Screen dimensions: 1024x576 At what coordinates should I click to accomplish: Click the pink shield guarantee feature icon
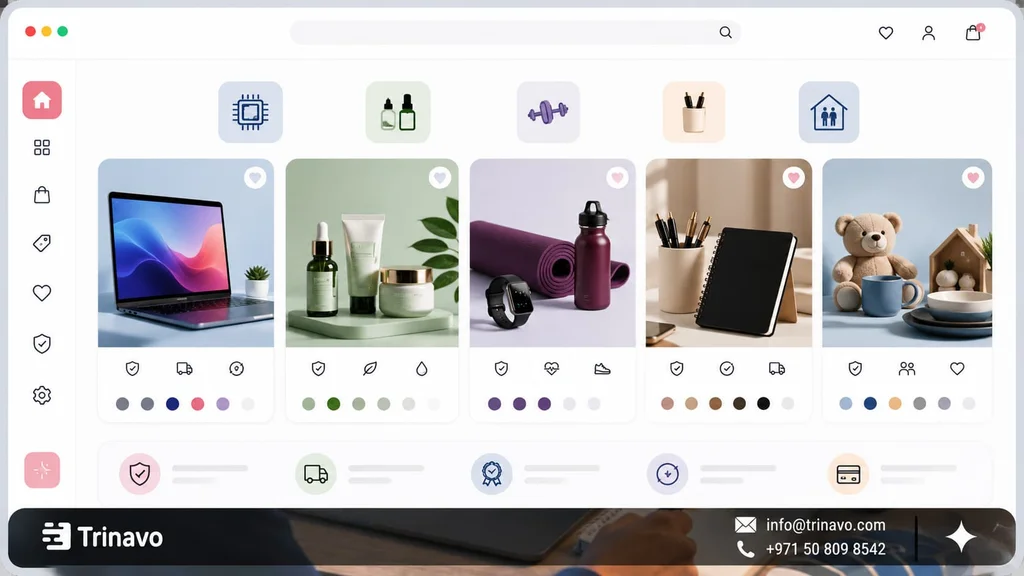coord(140,473)
